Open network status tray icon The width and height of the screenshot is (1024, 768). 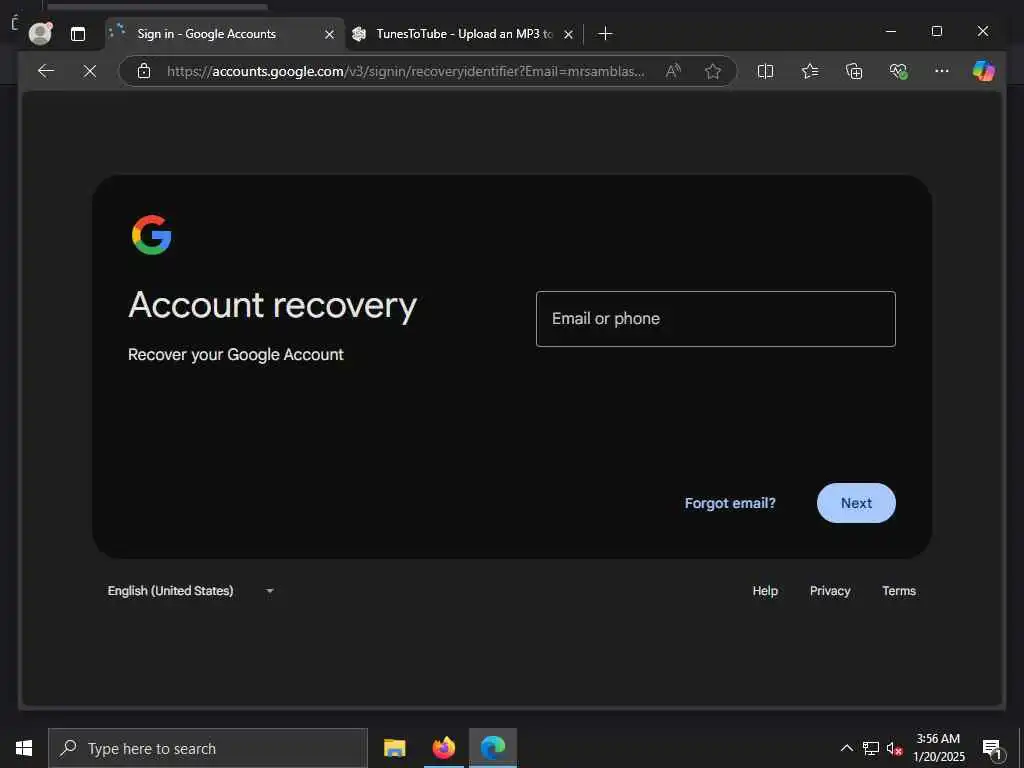[x=871, y=748]
